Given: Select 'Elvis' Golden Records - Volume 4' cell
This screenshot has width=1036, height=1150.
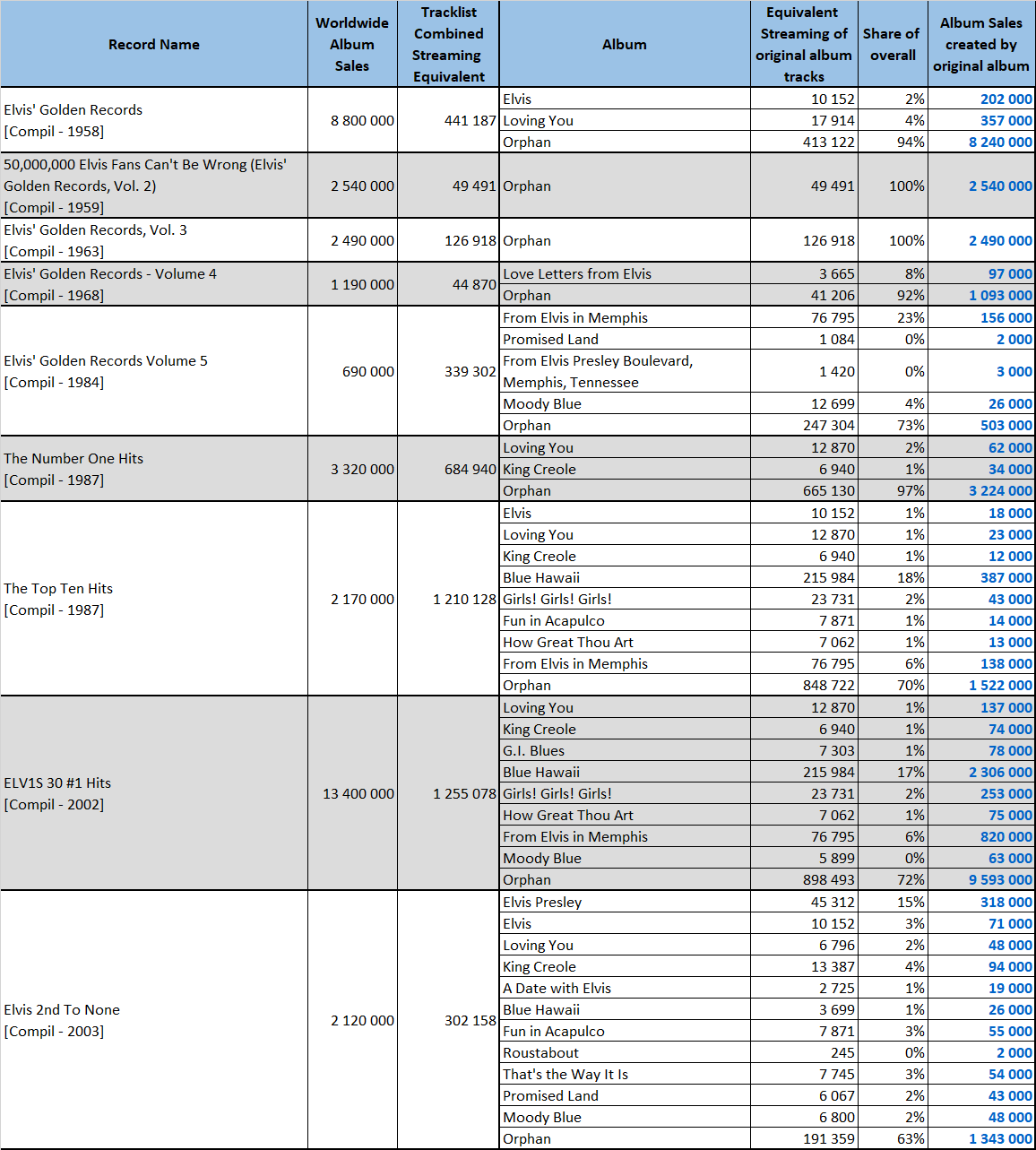Looking at the screenshot, I should point(154,284).
